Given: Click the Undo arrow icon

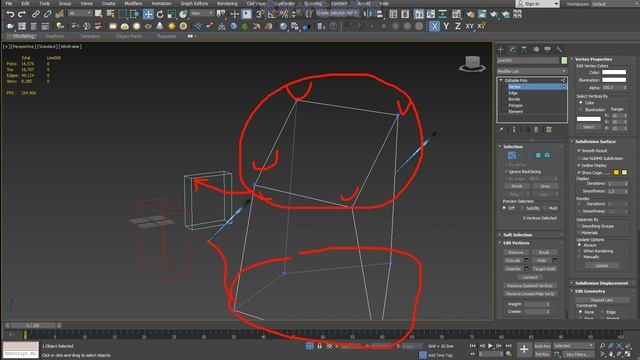Looking at the screenshot, I should click(10, 14).
